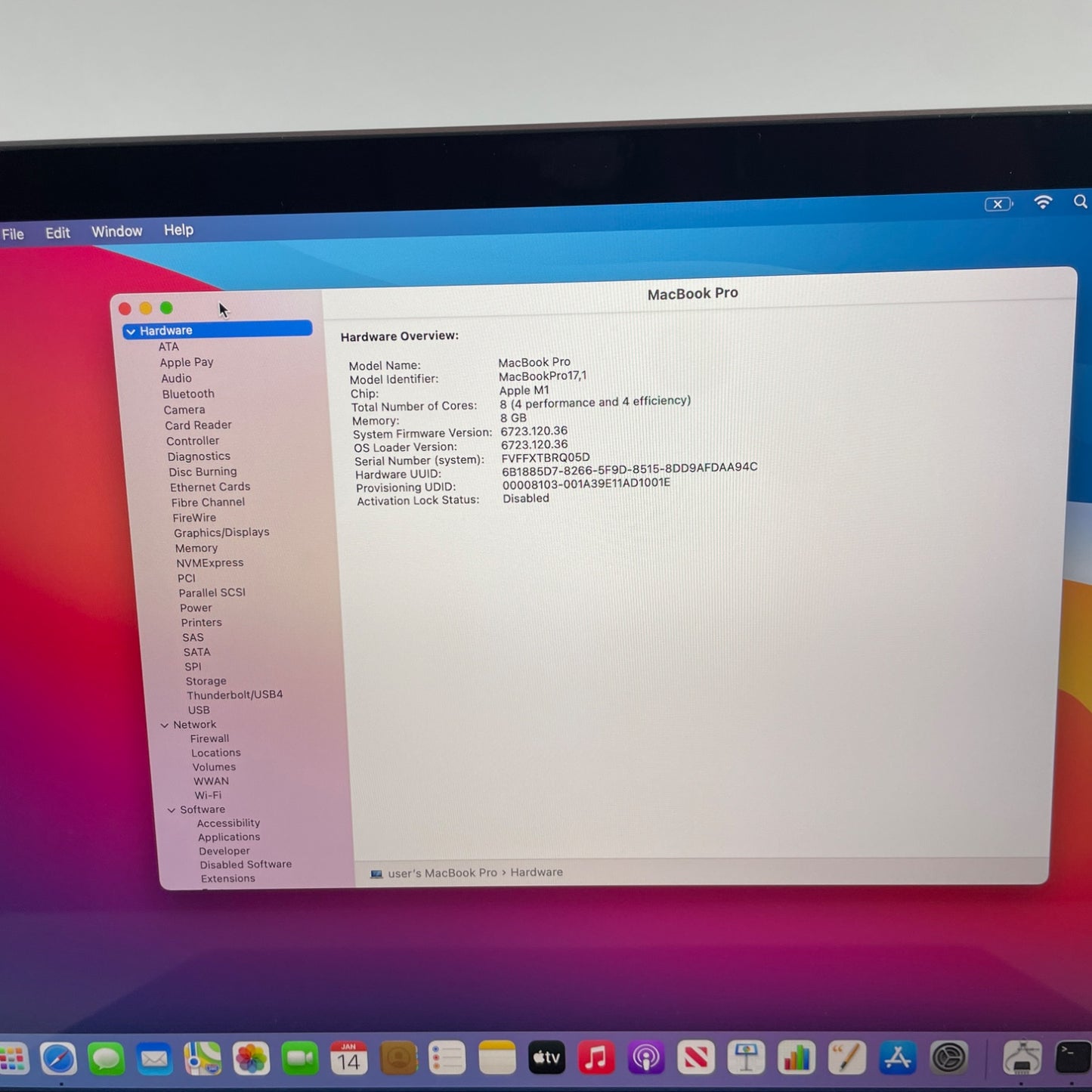This screenshot has height=1092, width=1092.
Task: Open the Calendar dock icon
Action: [x=348, y=1059]
